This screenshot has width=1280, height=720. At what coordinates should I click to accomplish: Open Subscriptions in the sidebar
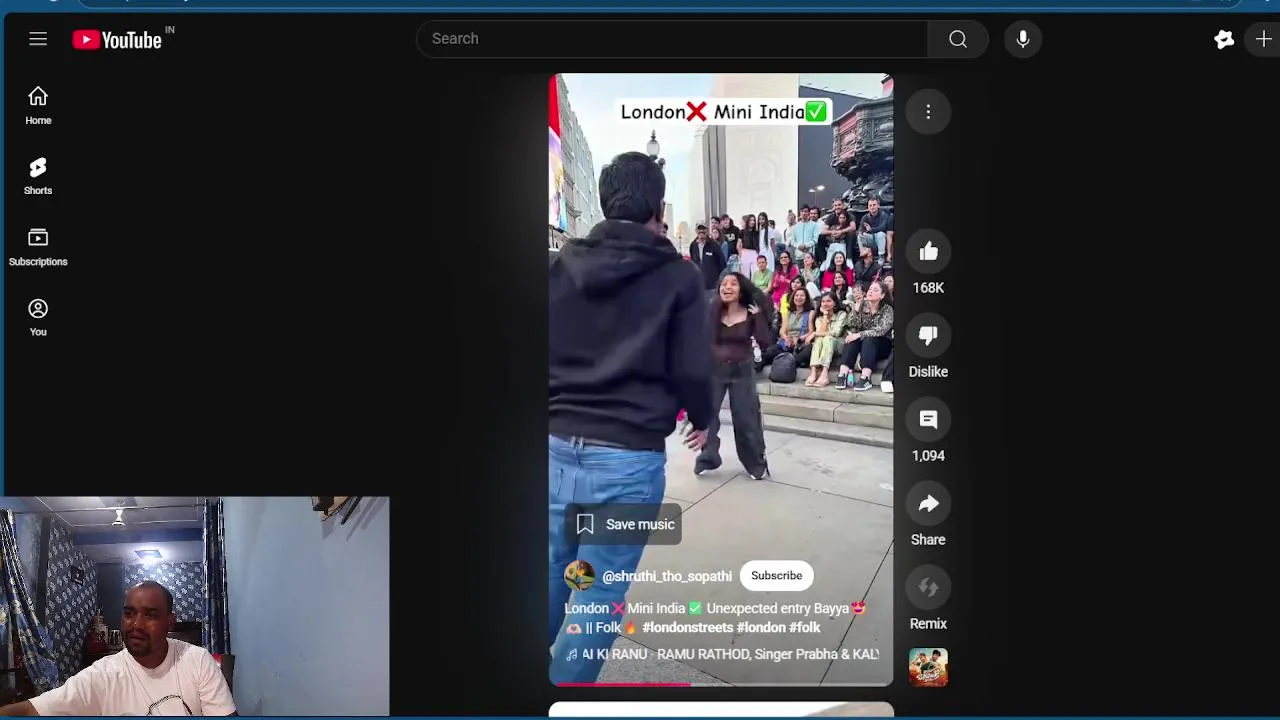pos(38,247)
